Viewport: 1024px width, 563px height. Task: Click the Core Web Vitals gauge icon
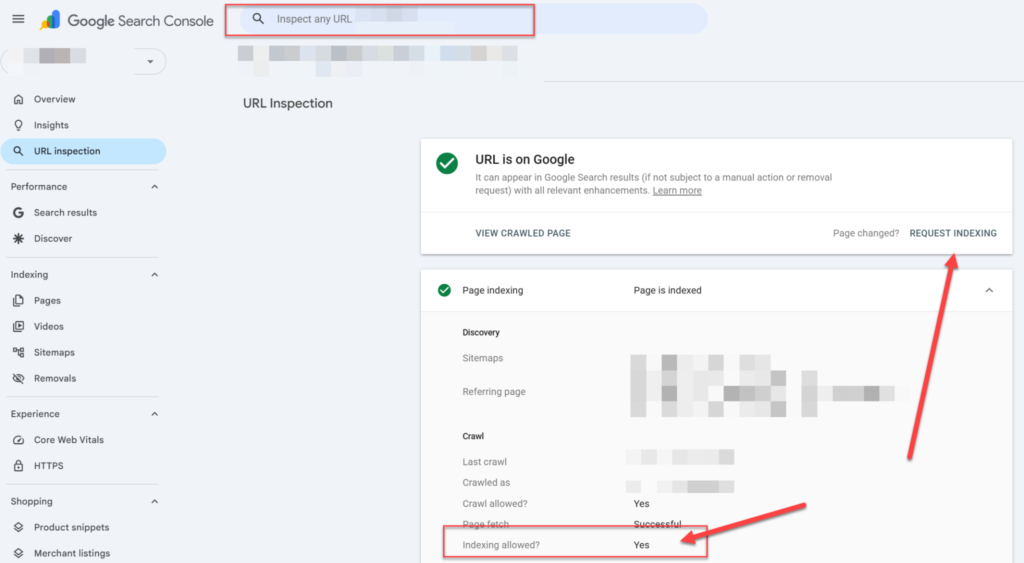click(18, 440)
